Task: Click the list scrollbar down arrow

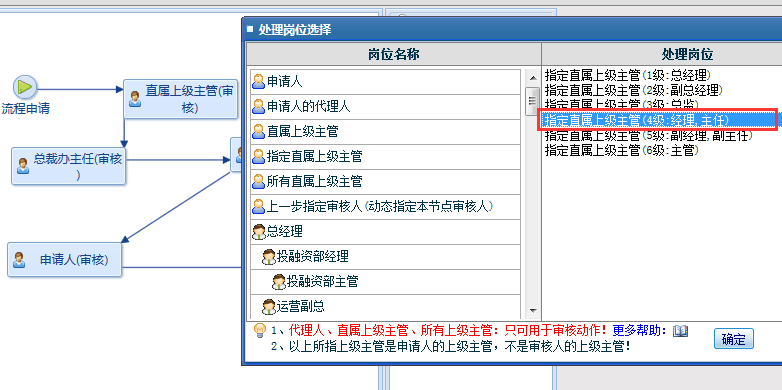Action: [x=533, y=311]
